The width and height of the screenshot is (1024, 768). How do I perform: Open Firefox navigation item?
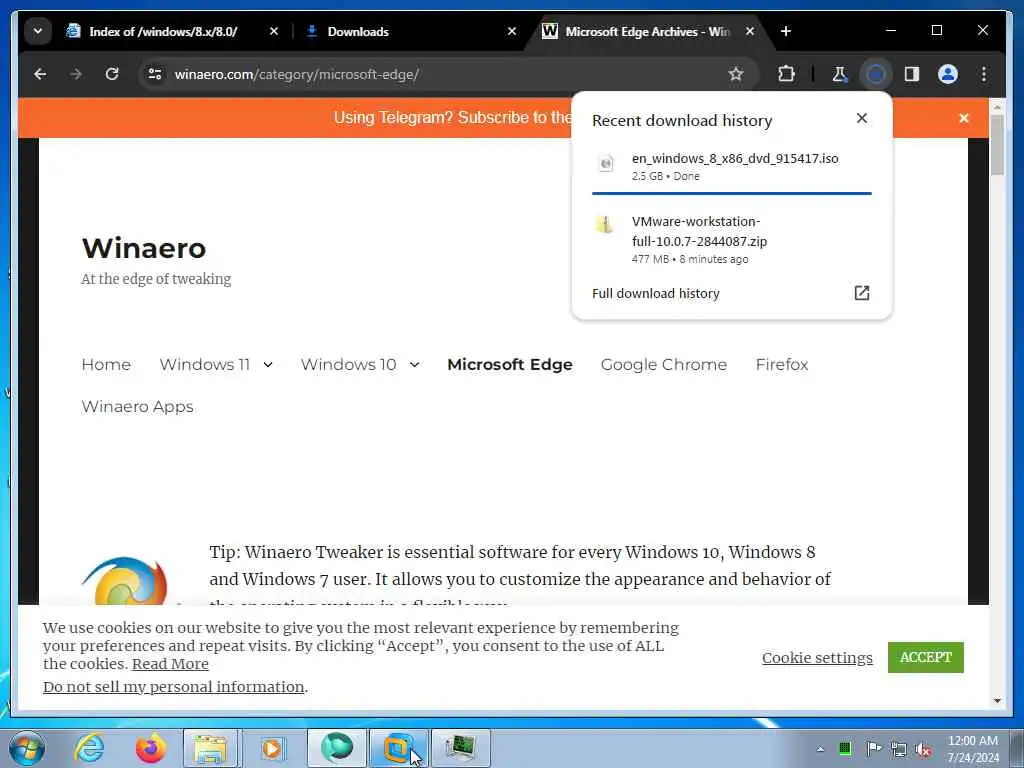[x=782, y=364]
